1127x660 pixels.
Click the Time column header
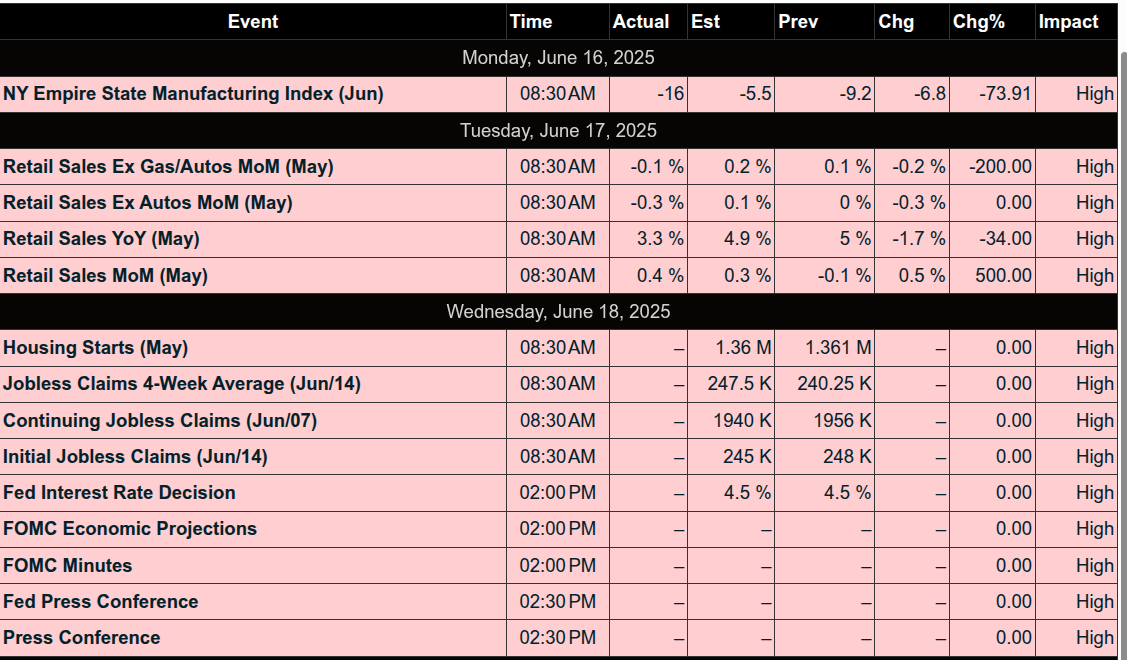click(530, 22)
